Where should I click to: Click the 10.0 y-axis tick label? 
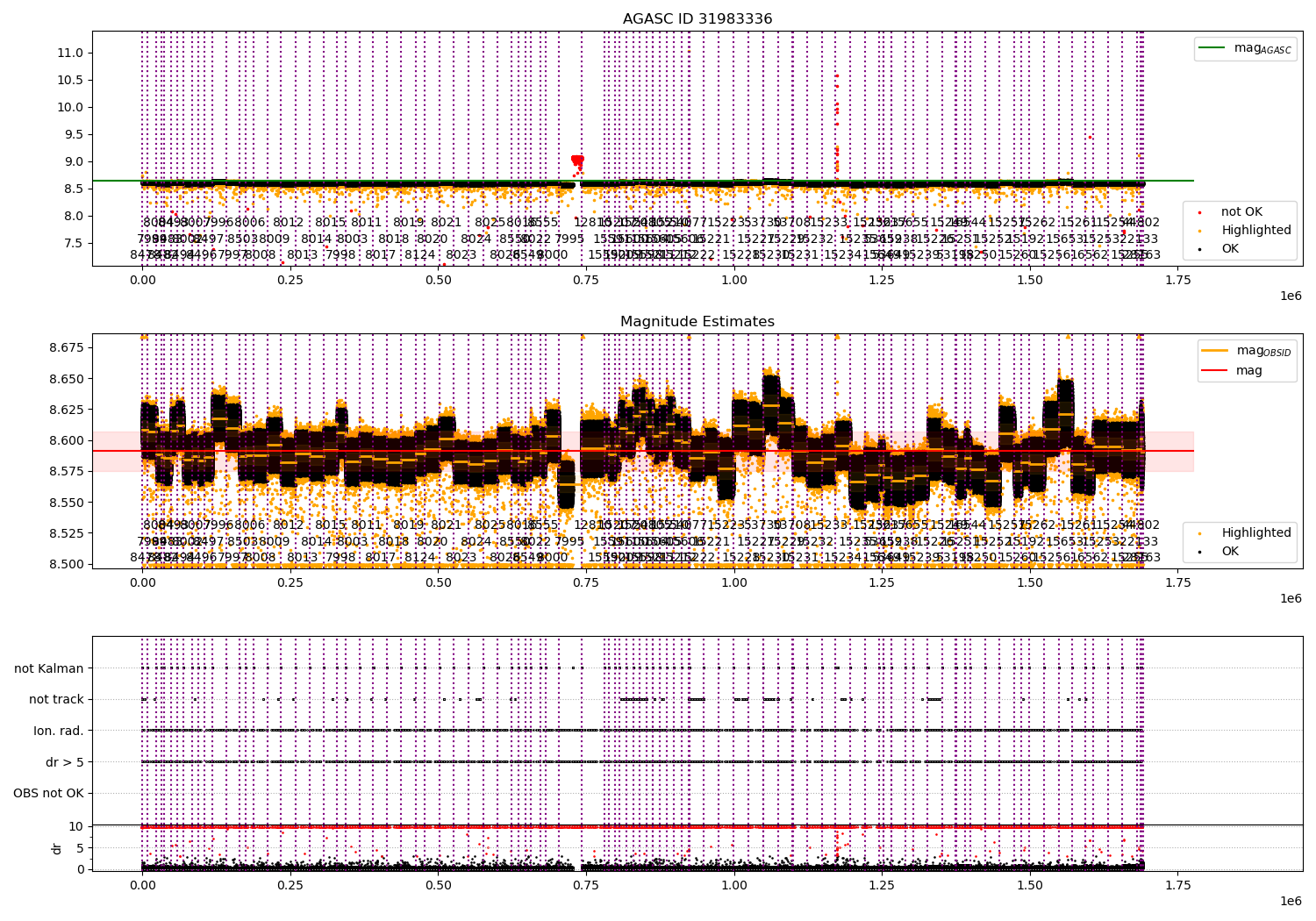tap(70, 107)
